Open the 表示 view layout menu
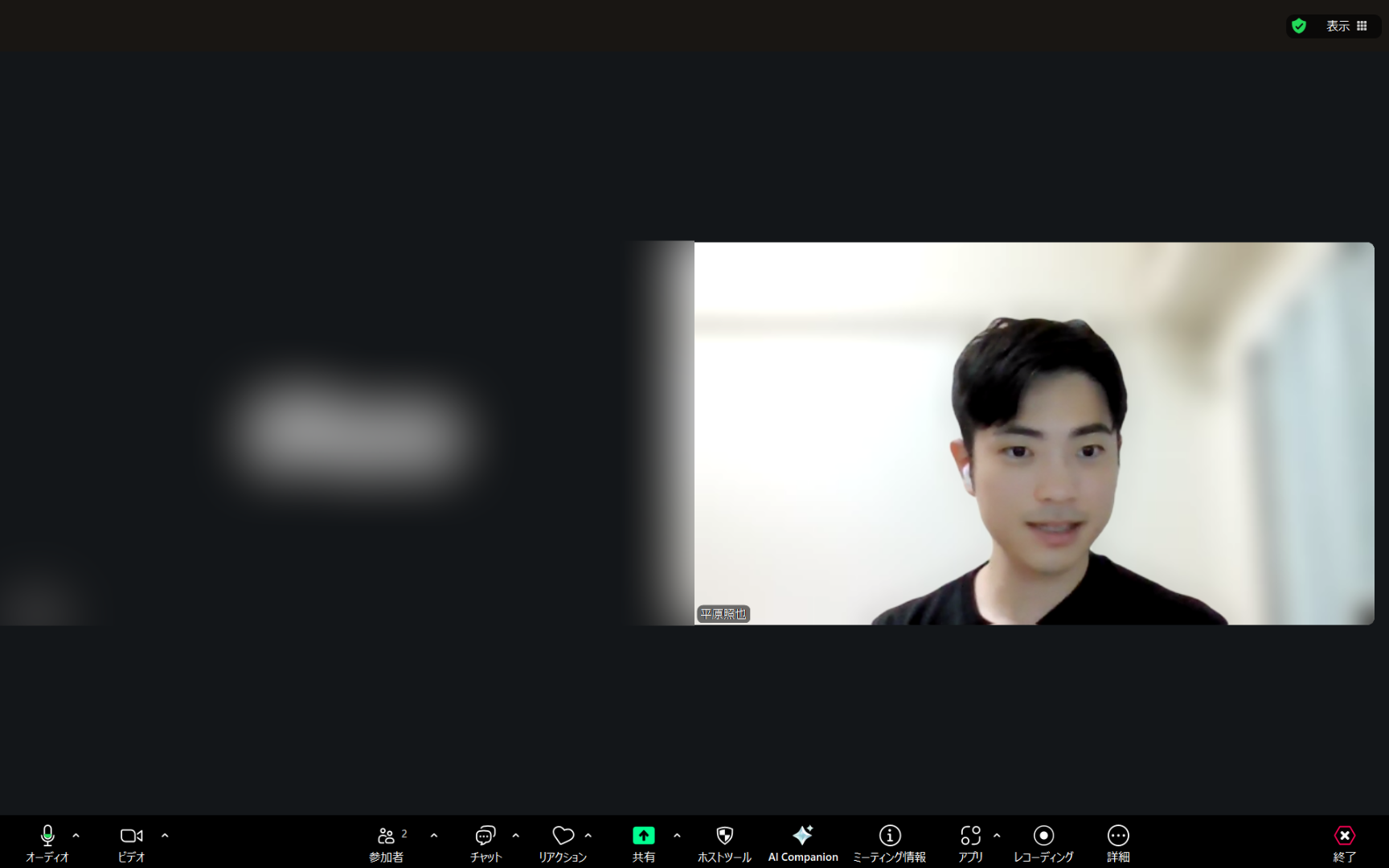The width and height of the screenshot is (1389, 868). 1346,26
